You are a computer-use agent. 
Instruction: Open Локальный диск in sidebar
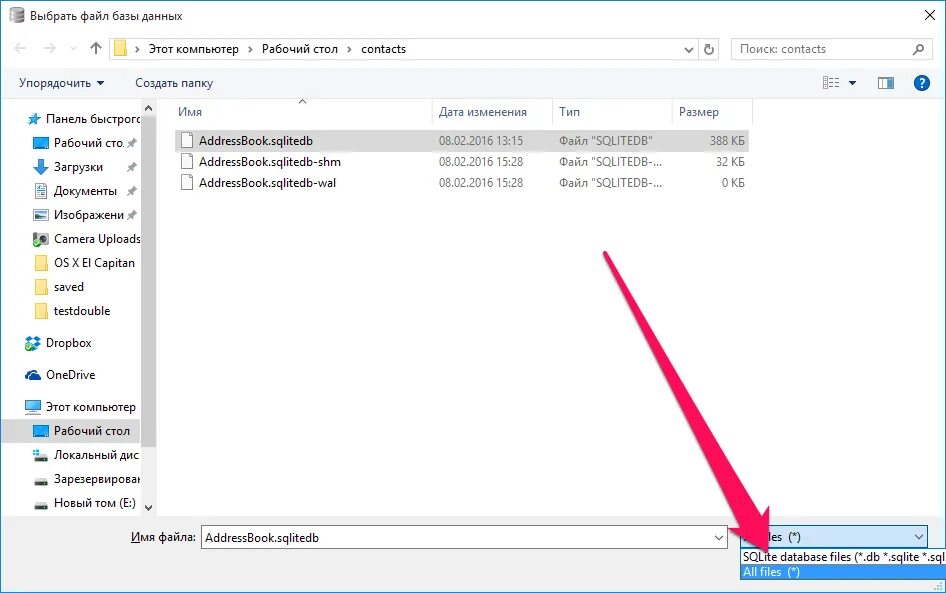point(86,455)
